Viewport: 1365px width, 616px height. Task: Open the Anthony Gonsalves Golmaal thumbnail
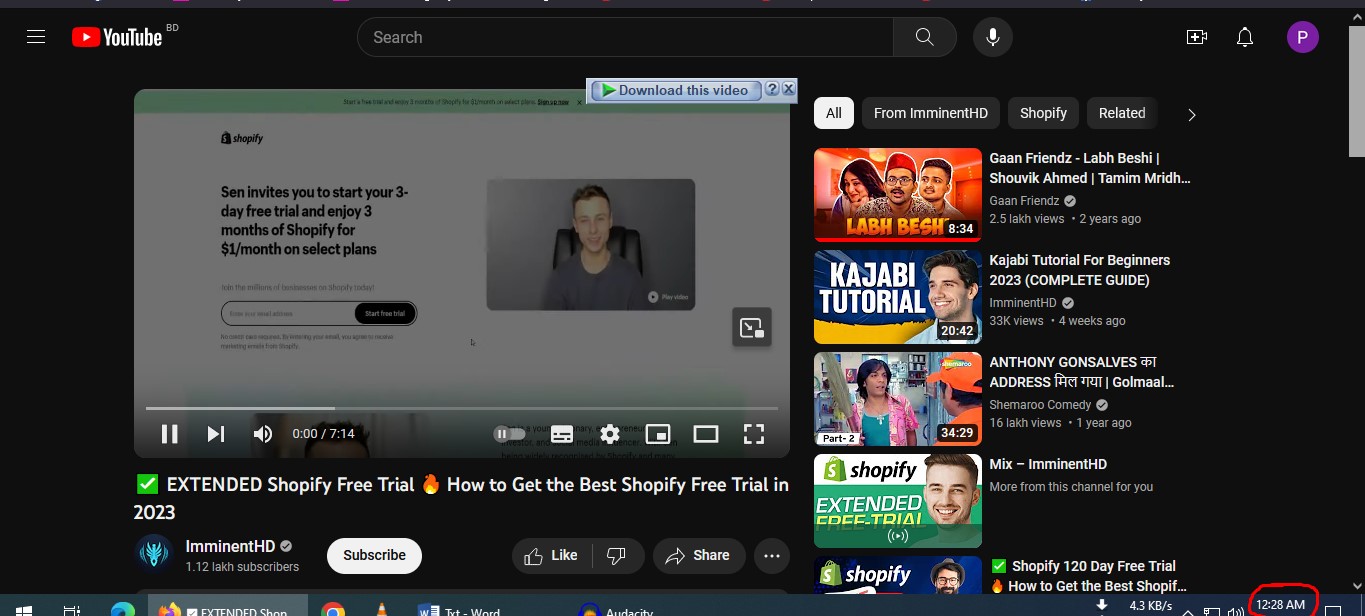pyautogui.click(x=898, y=399)
